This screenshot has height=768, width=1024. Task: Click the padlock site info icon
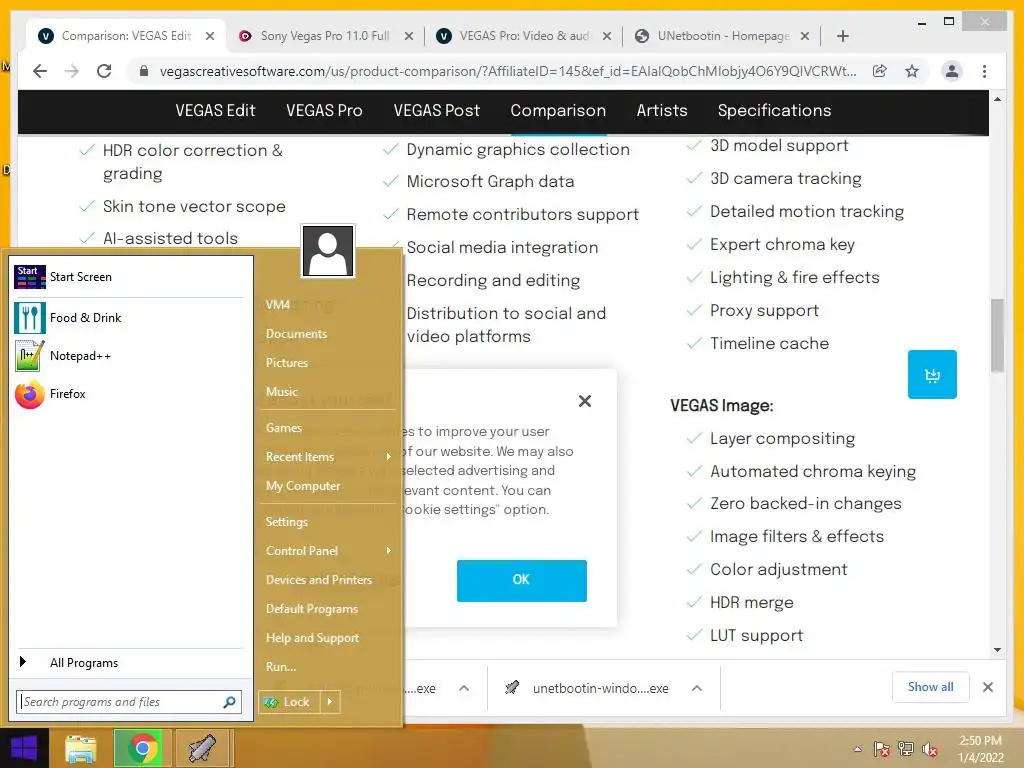click(144, 71)
